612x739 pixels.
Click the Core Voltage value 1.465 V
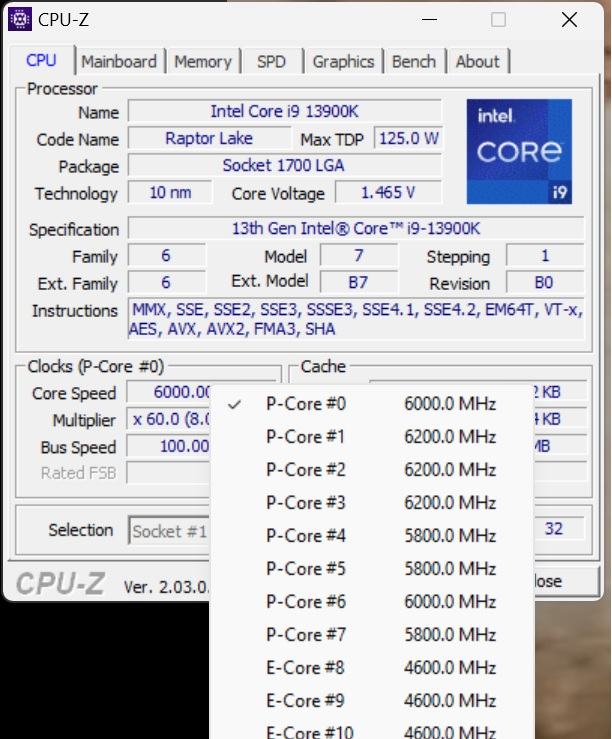[388, 192]
